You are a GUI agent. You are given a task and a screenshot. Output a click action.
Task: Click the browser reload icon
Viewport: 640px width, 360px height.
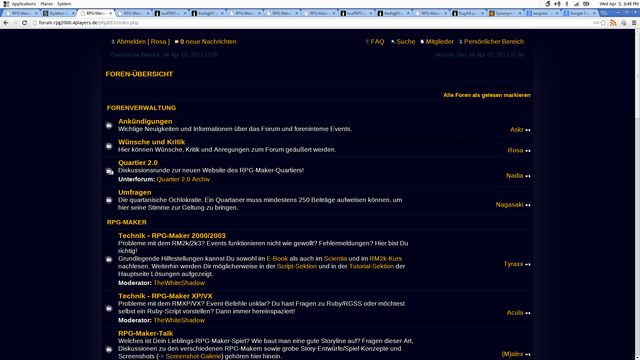coord(24,23)
